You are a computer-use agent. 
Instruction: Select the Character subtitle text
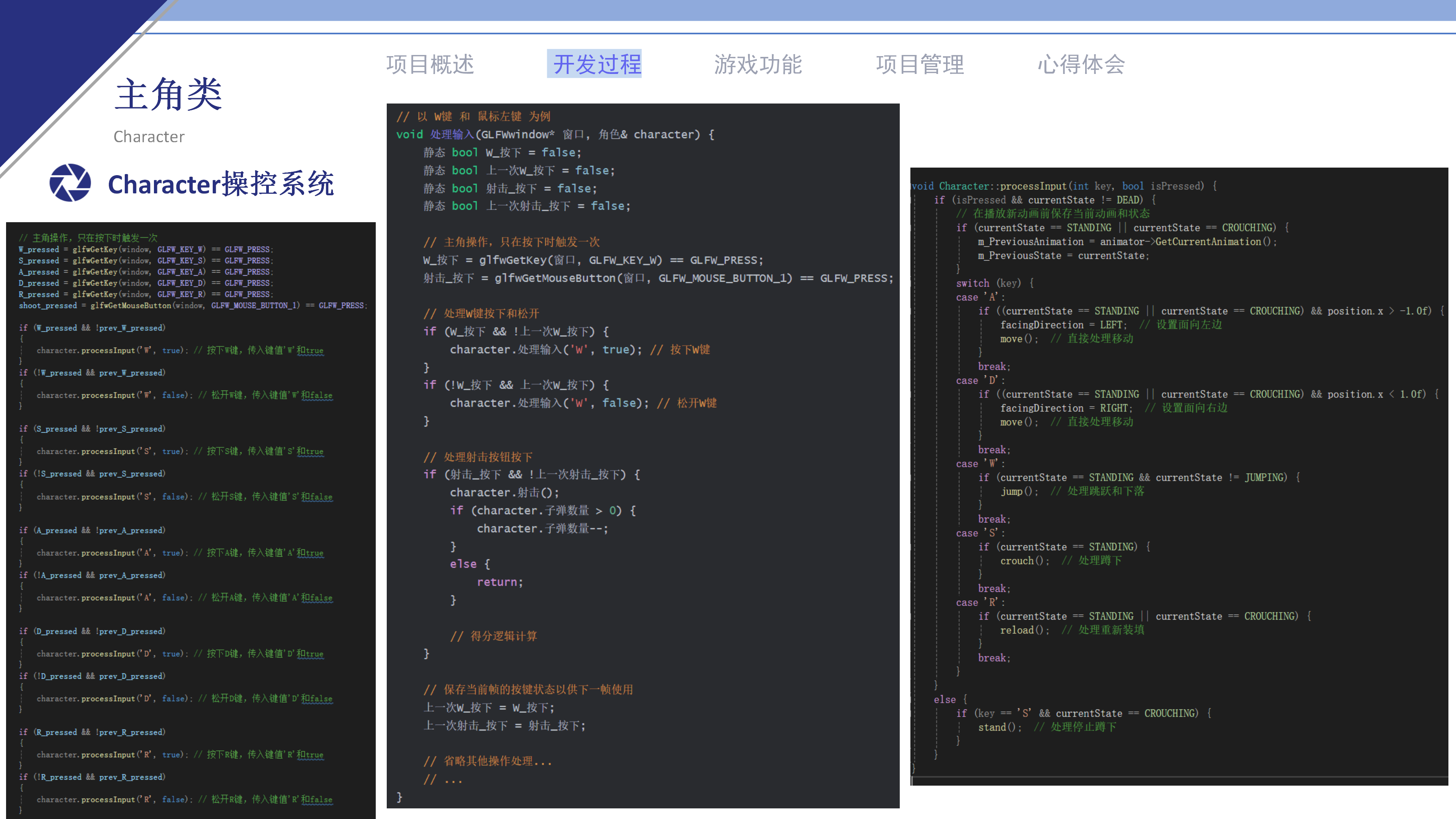click(x=149, y=137)
